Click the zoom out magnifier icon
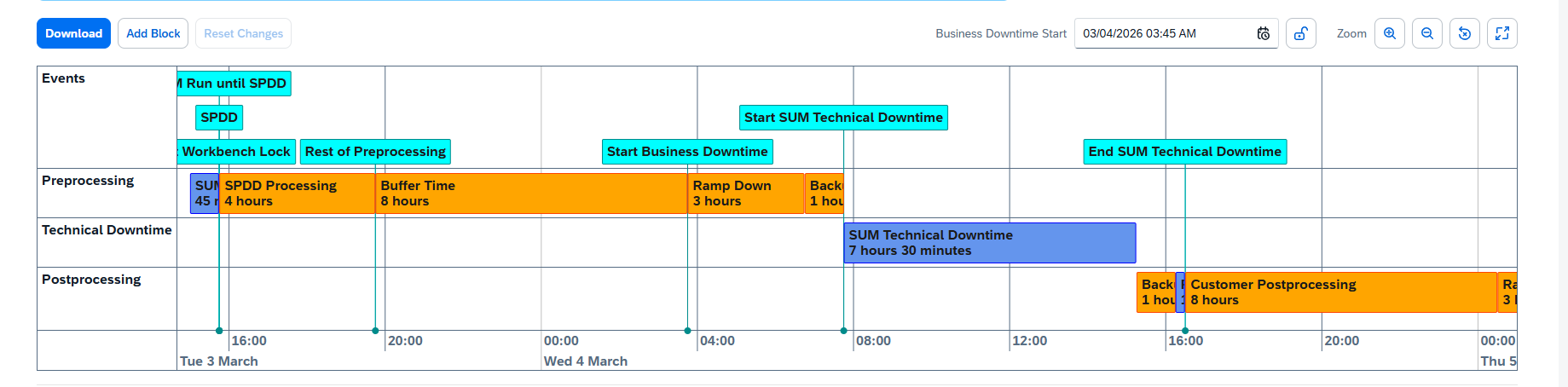Screen dimensions: 1568x387 point(1426,33)
